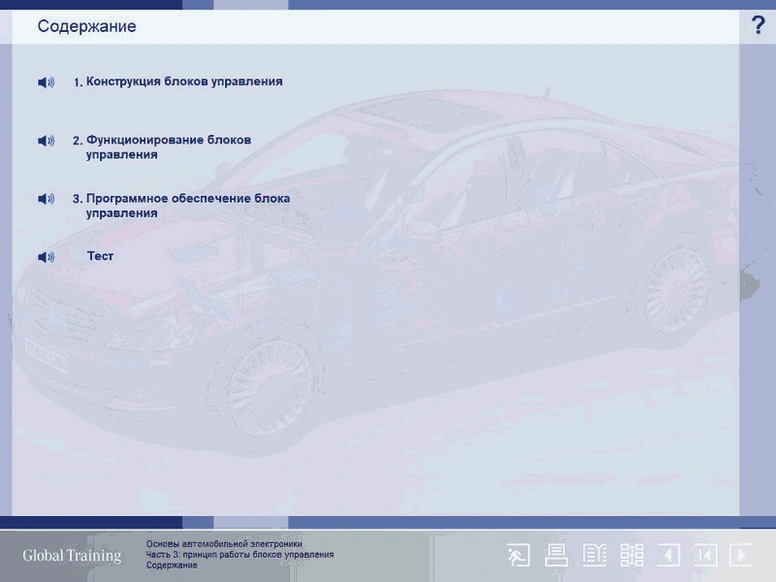Go to previous page with left arrow

tap(668, 555)
